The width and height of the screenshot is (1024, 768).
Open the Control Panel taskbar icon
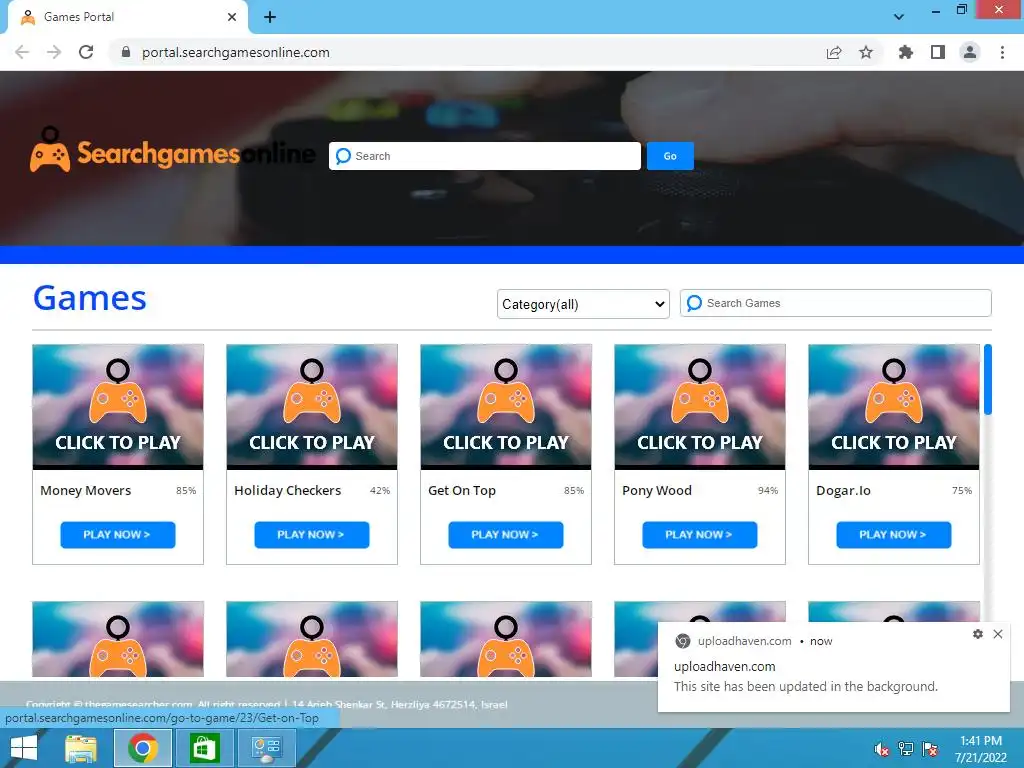pos(266,748)
